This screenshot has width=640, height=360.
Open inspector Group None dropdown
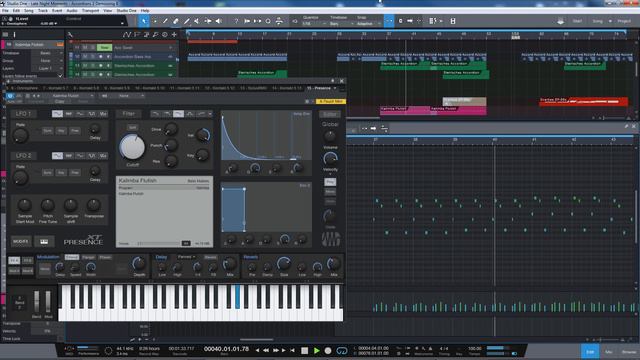click(x=48, y=61)
